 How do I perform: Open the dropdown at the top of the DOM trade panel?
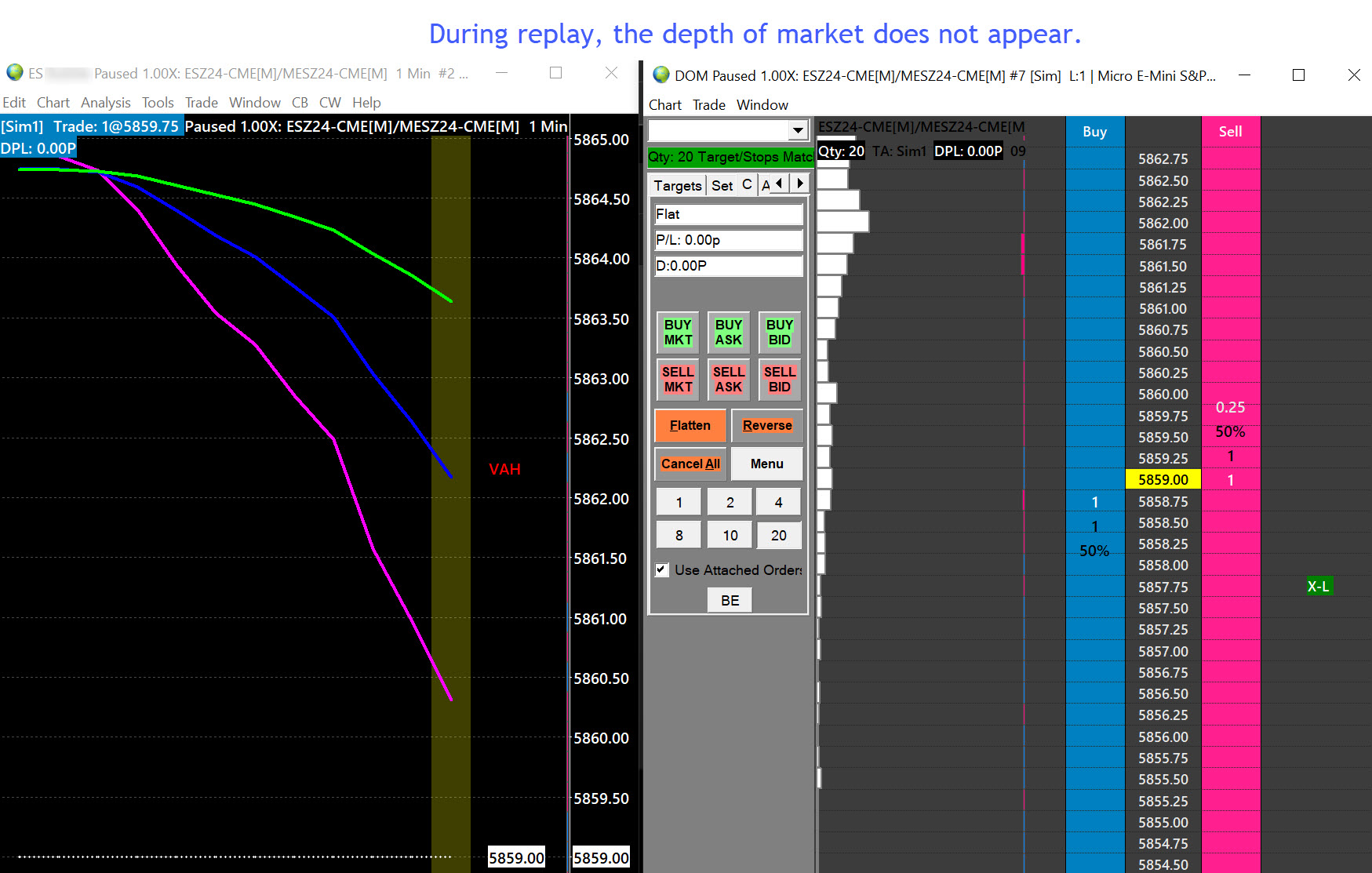coord(798,130)
